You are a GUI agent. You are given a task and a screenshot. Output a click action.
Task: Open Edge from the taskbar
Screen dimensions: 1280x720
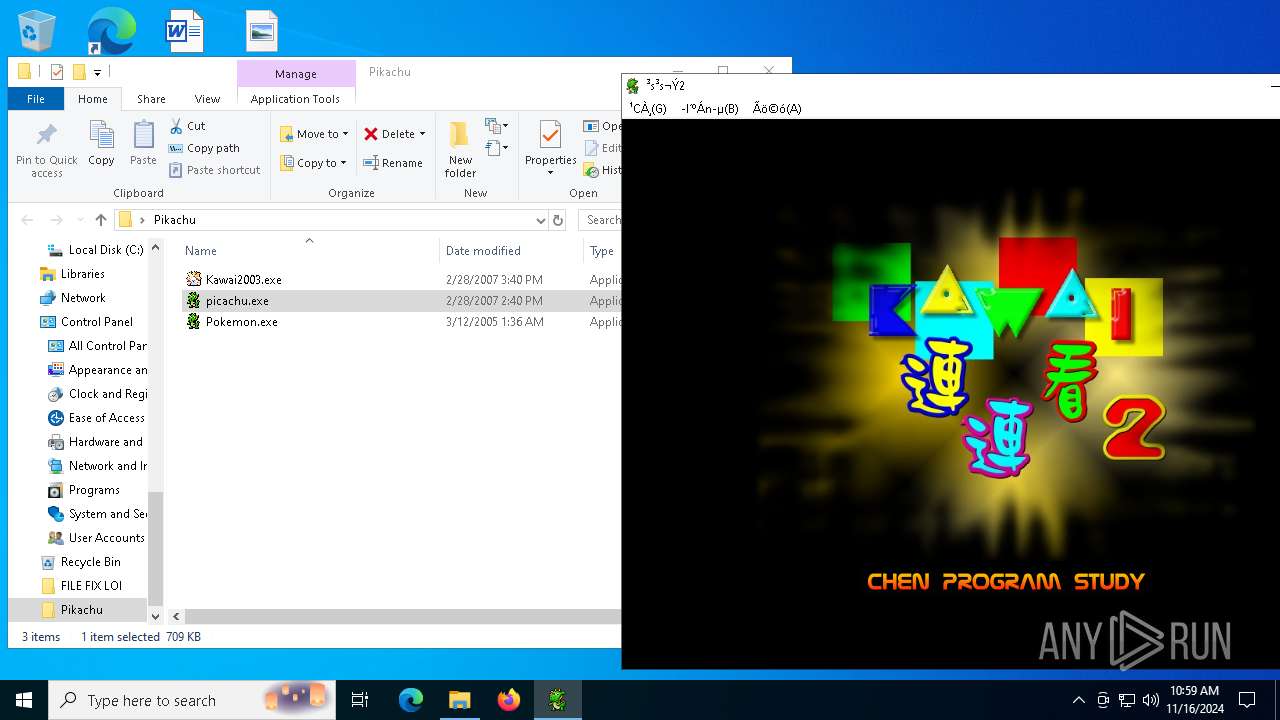(x=411, y=700)
